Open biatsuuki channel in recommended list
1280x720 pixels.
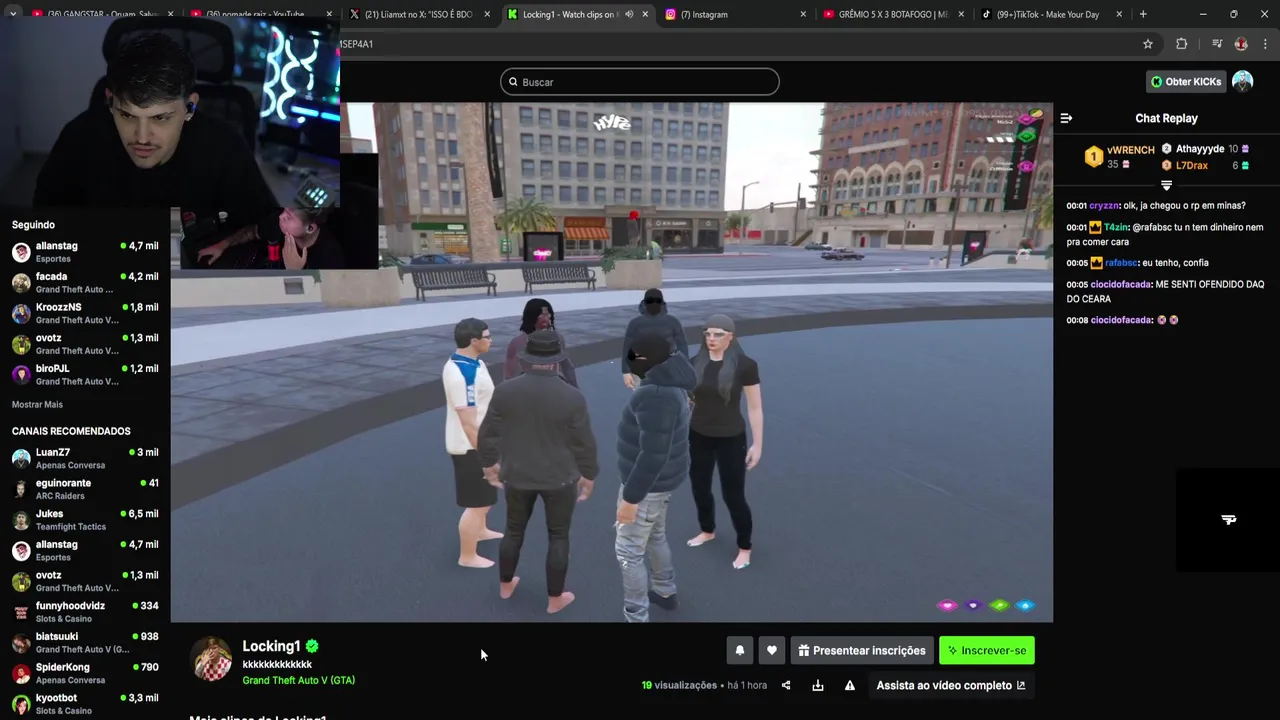85,642
